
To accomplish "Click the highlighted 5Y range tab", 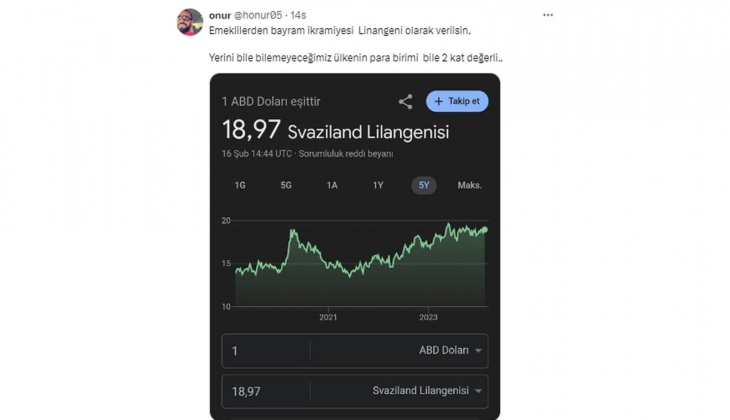I will coord(424,185).
